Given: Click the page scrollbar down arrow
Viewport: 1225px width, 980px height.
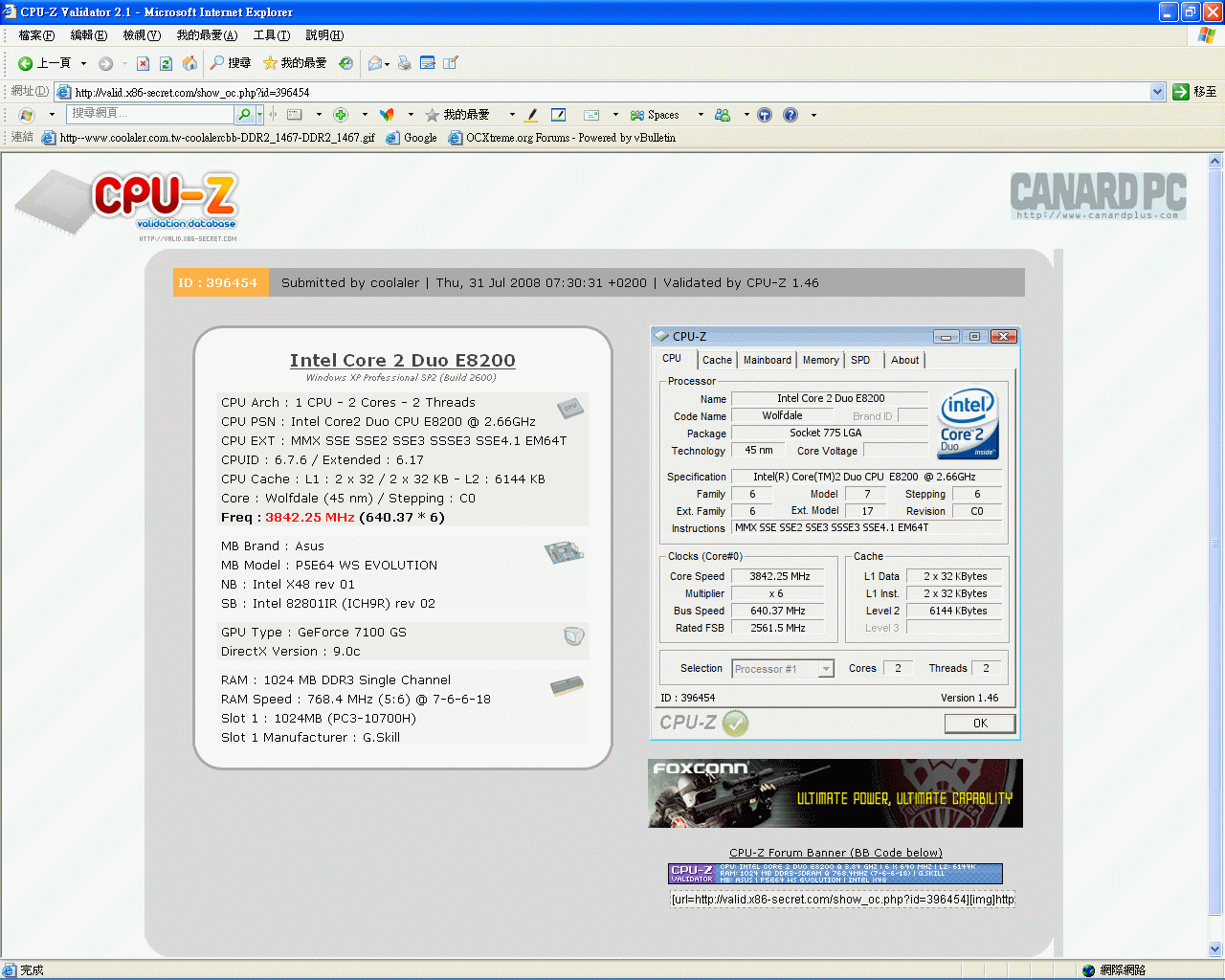Looking at the screenshot, I should (1215, 949).
